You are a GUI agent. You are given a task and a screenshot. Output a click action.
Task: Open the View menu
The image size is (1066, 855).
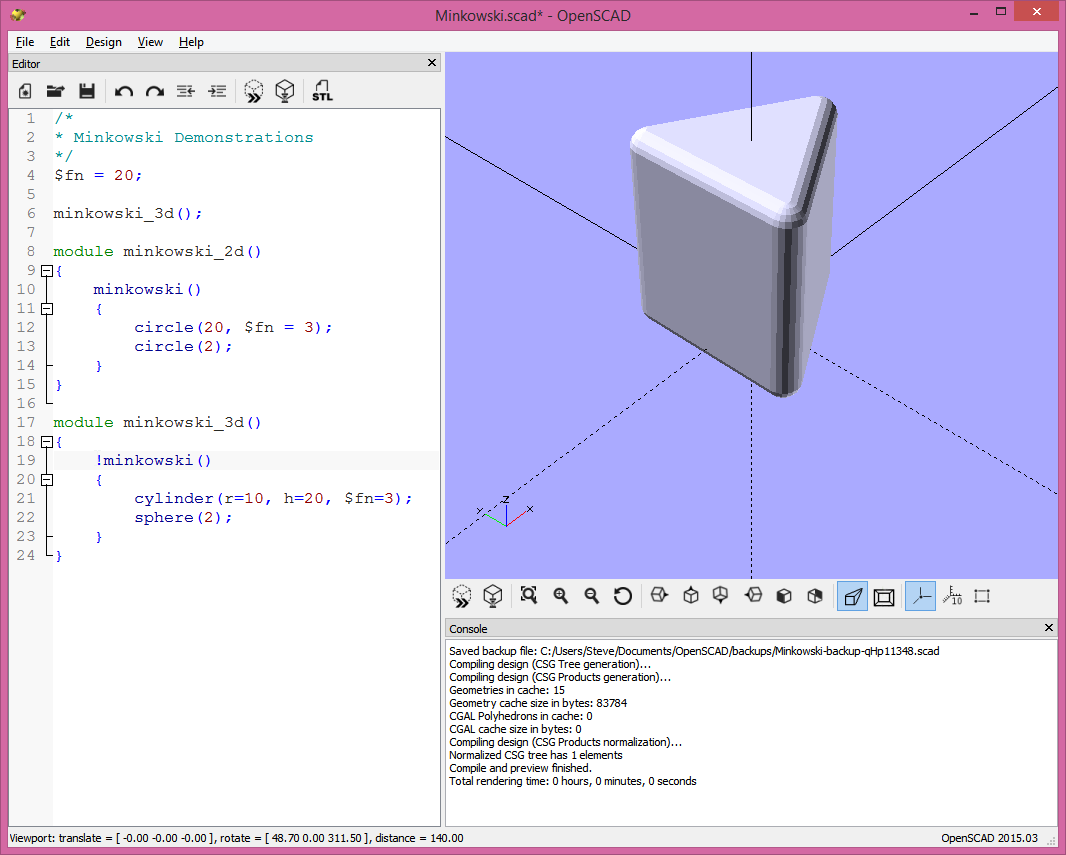click(x=150, y=42)
